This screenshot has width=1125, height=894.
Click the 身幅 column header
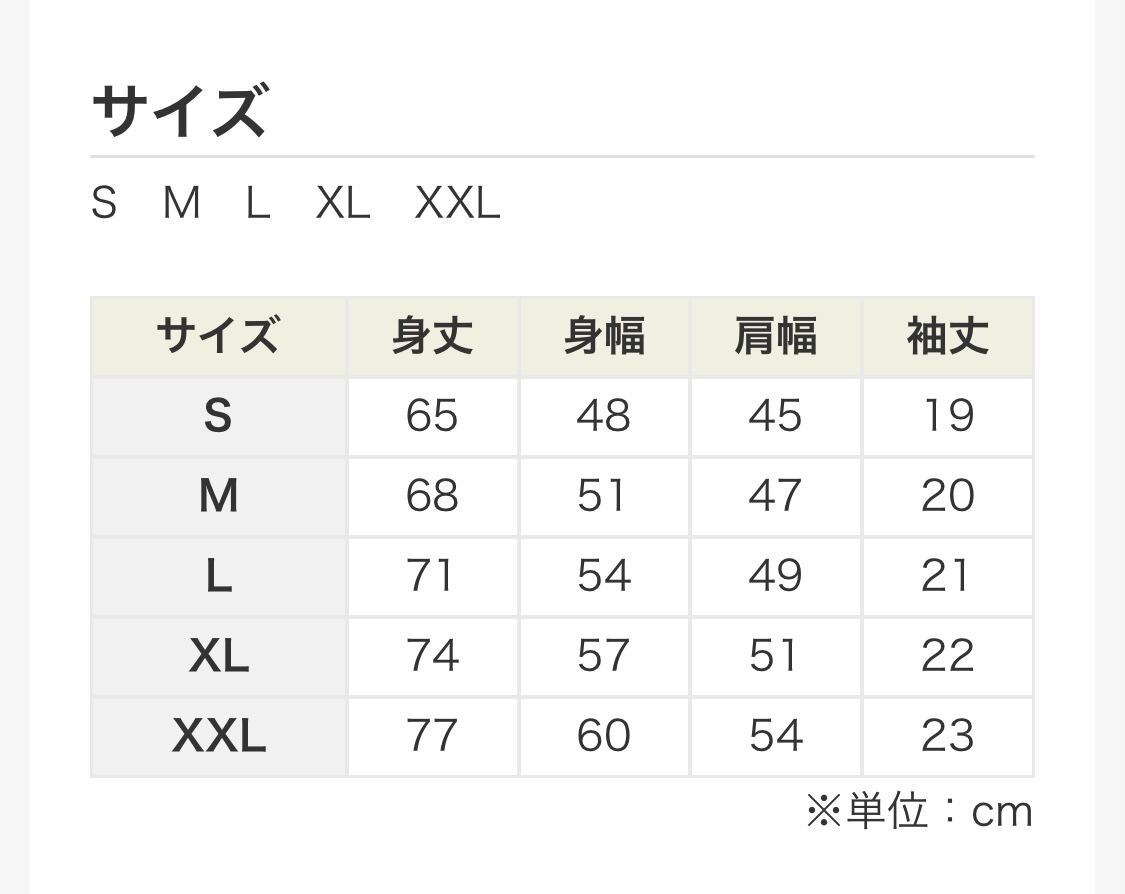[604, 336]
